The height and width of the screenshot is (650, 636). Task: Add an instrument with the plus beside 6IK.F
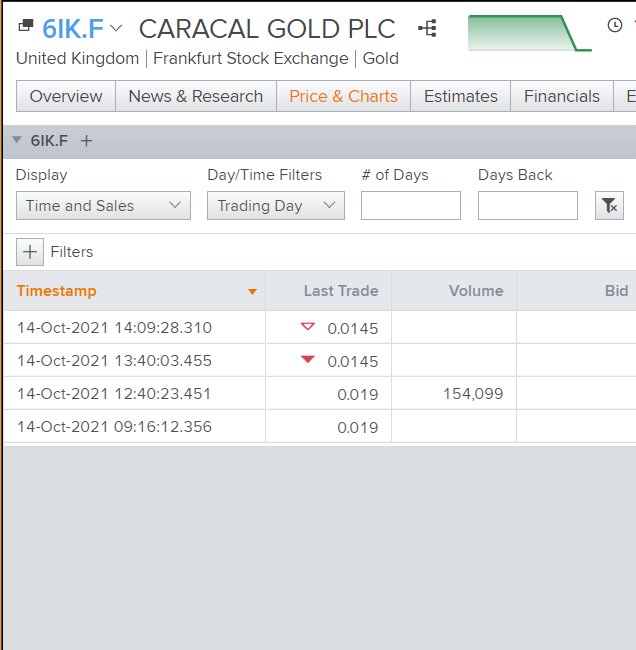(x=86, y=141)
